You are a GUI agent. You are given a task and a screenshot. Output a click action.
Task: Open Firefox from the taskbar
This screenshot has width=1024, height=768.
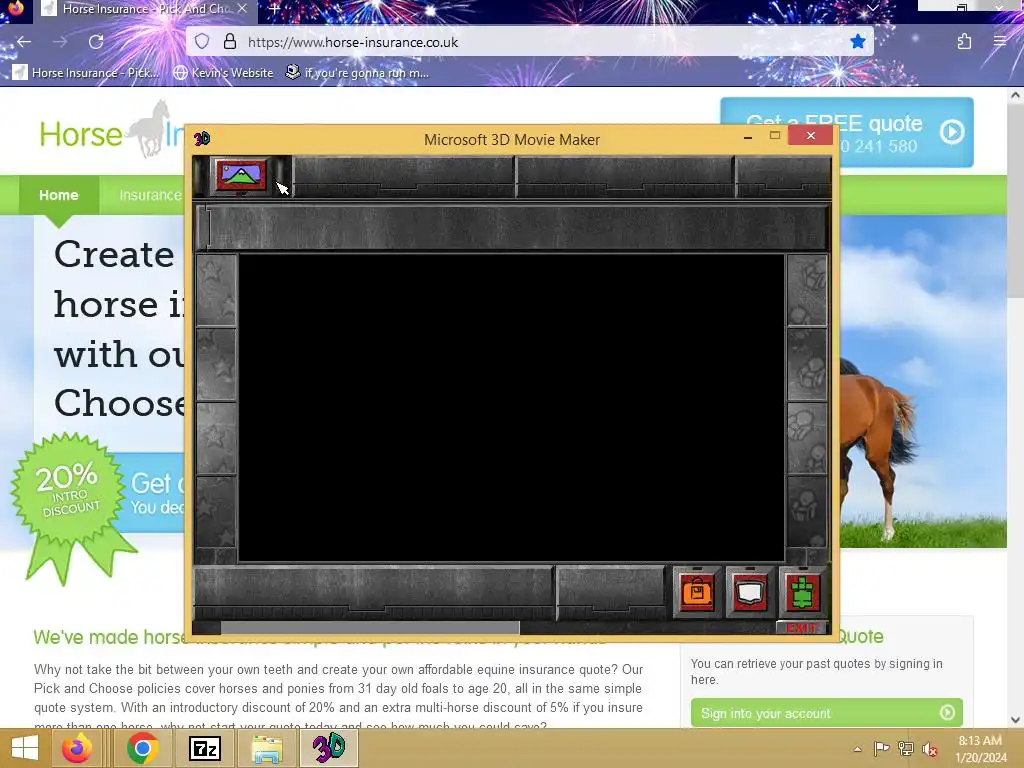click(x=77, y=748)
